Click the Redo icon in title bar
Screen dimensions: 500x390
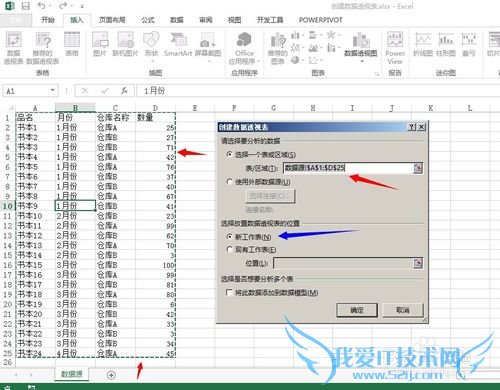[x=63, y=6]
